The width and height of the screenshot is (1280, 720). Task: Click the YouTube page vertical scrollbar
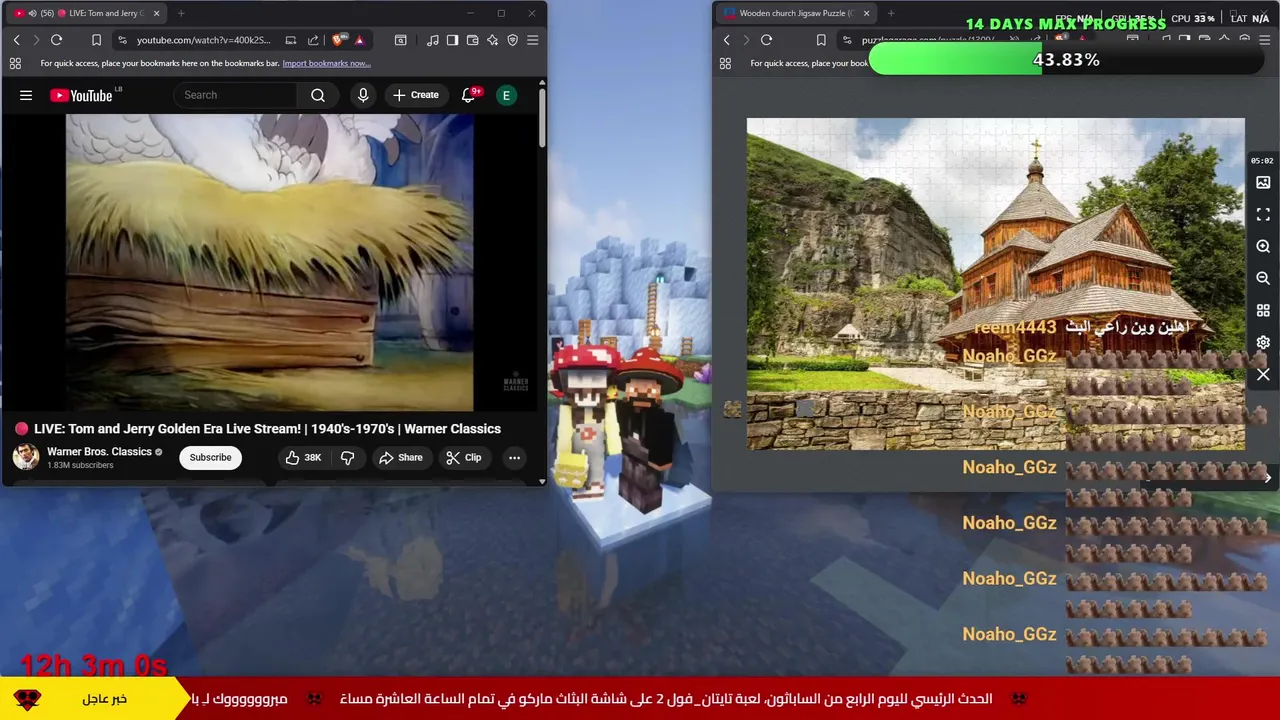coord(542,120)
